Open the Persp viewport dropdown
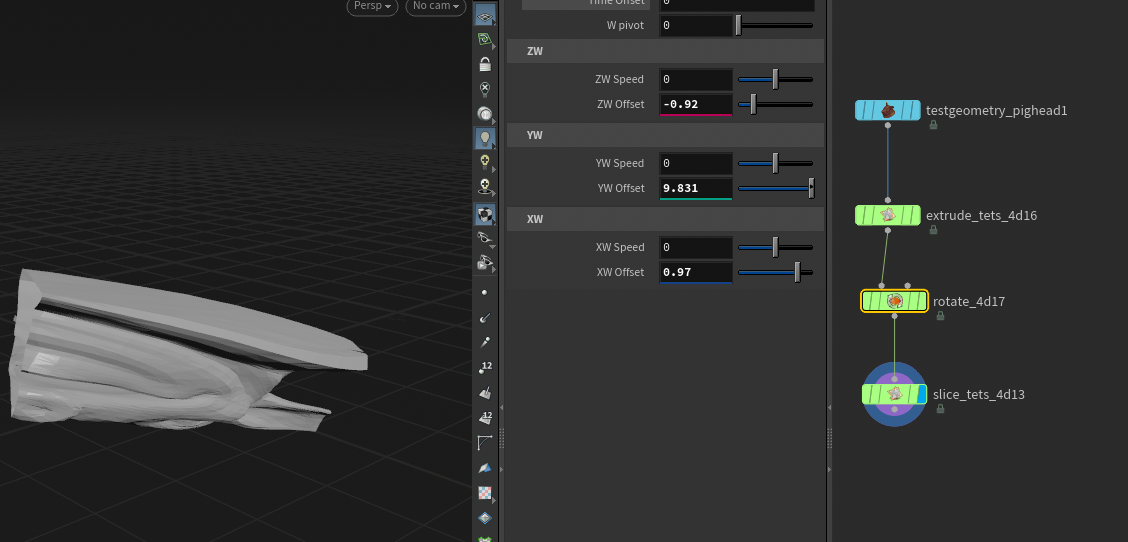The width and height of the screenshot is (1128, 542). [372, 6]
